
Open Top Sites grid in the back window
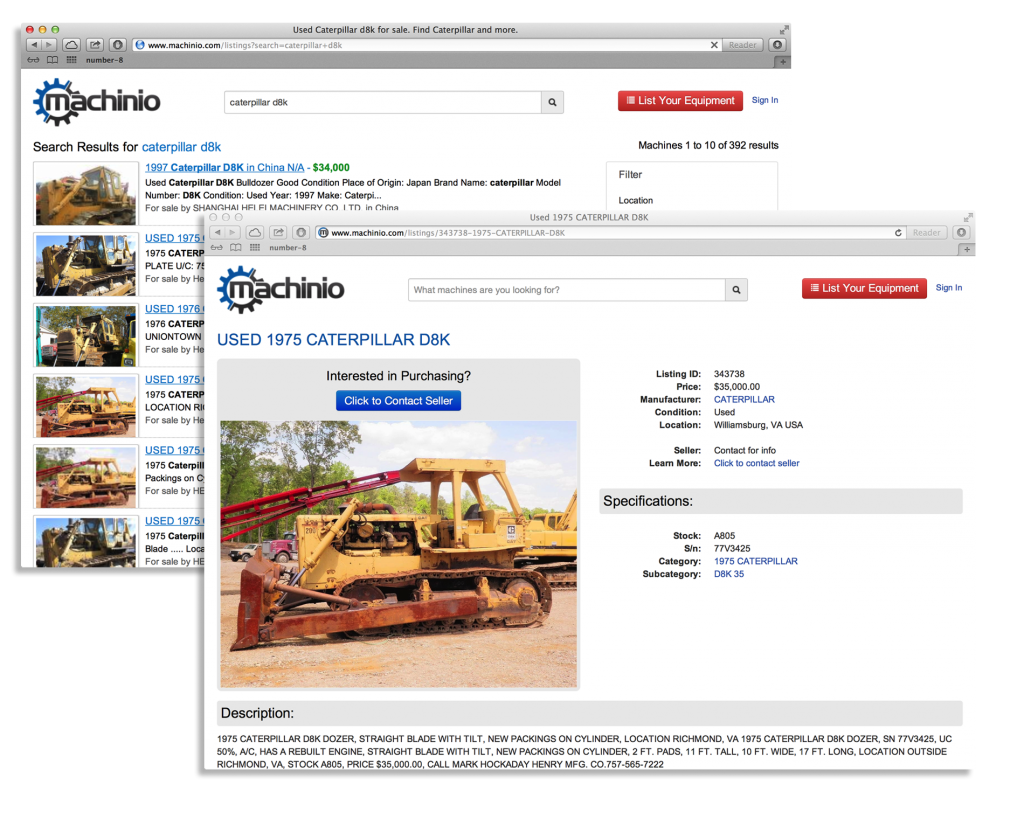pyautogui.click(x=71, y=60)
